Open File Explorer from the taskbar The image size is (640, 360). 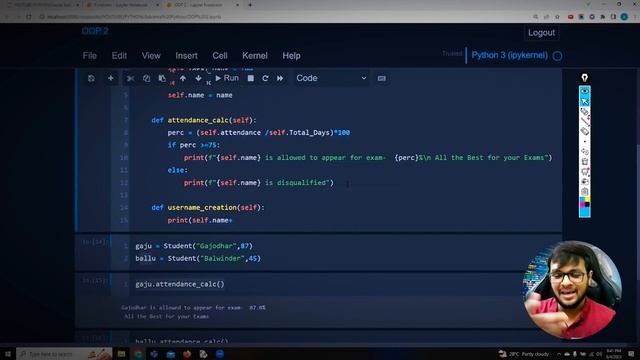pos(121,354)
